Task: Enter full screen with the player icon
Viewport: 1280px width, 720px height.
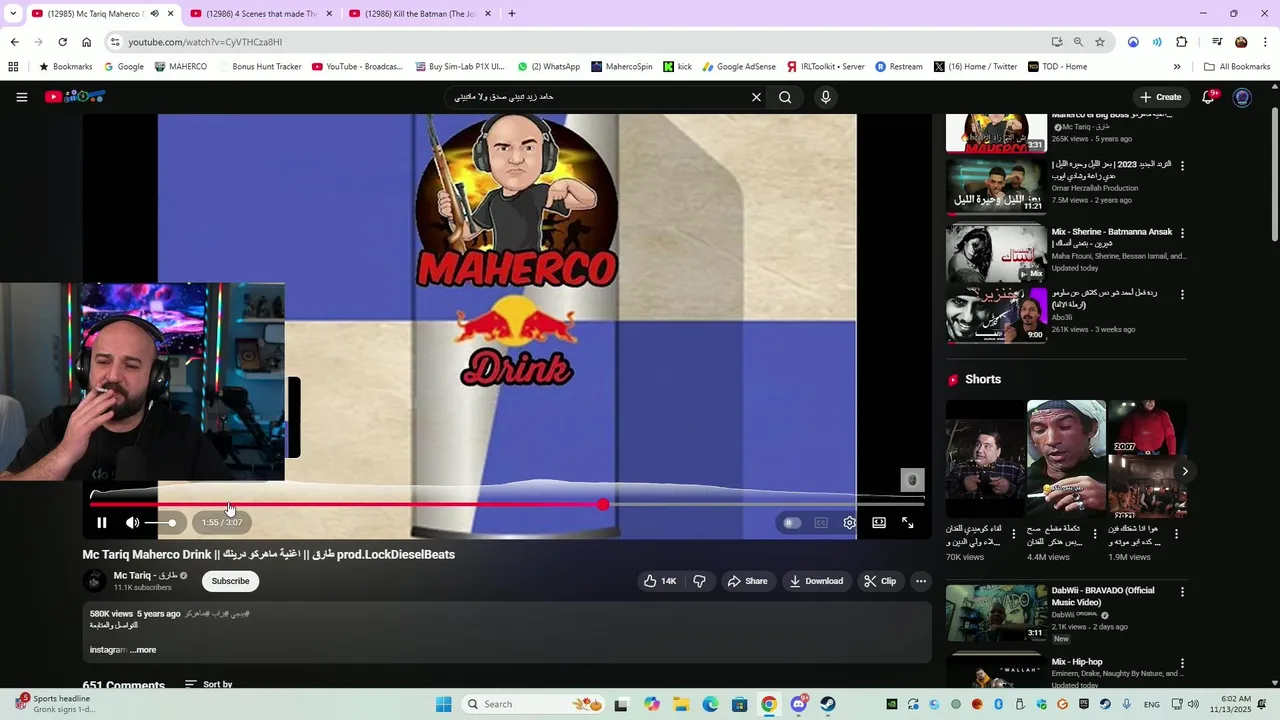Action: click(908, 523)
